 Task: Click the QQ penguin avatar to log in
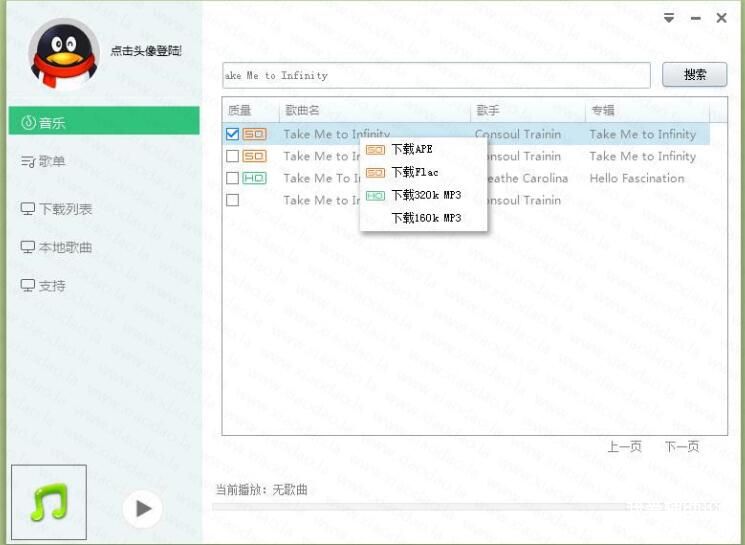64,54
